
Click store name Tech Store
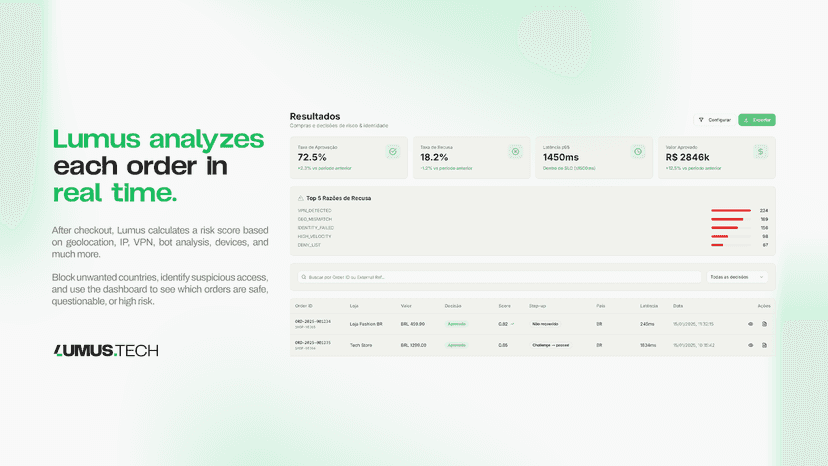point(361,345)
